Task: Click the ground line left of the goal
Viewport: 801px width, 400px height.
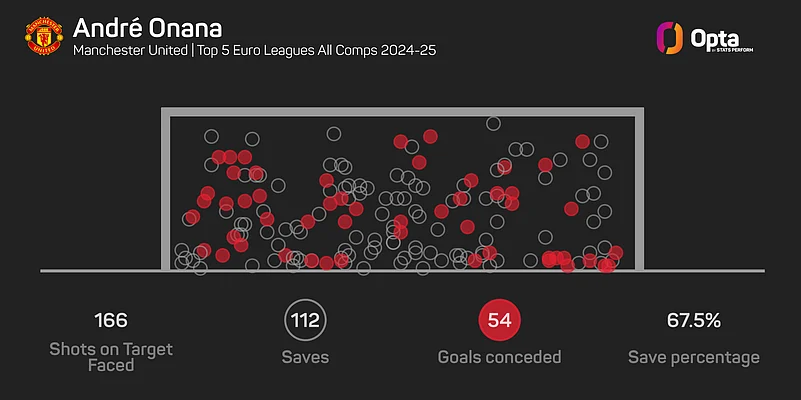Action: pos(100,271)
